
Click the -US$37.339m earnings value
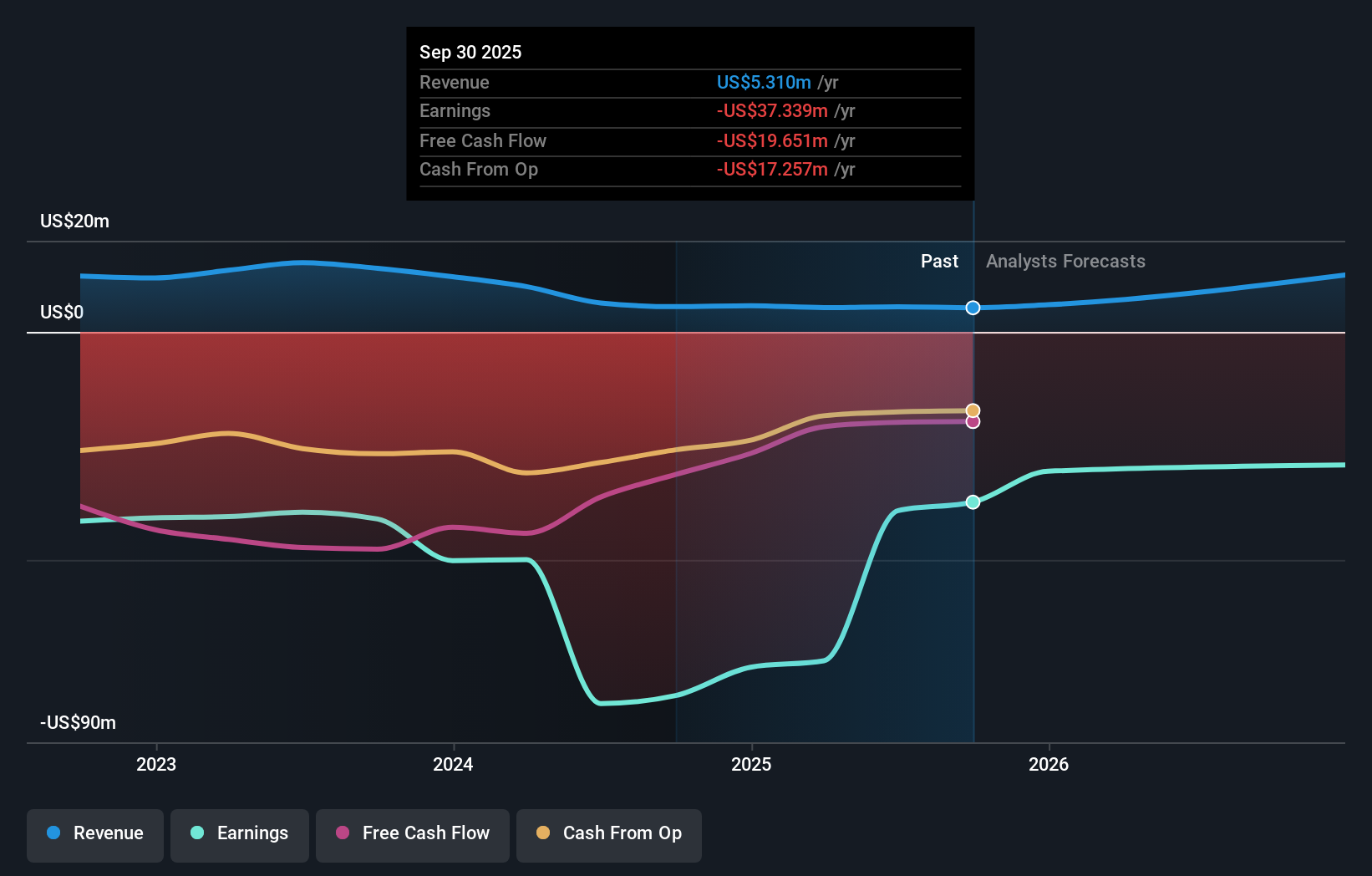[772, 111]
